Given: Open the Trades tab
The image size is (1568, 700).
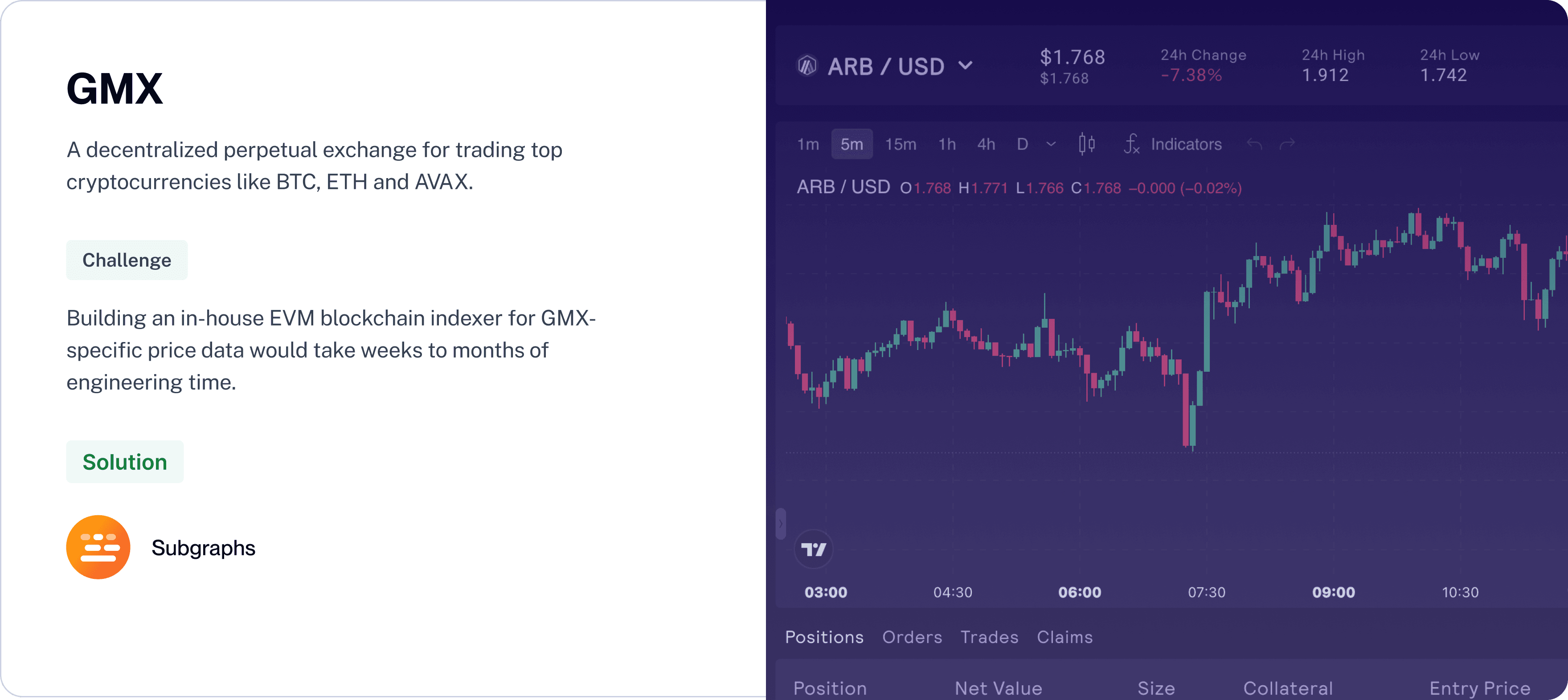Looking at the screenshot, I should (989, 637).
